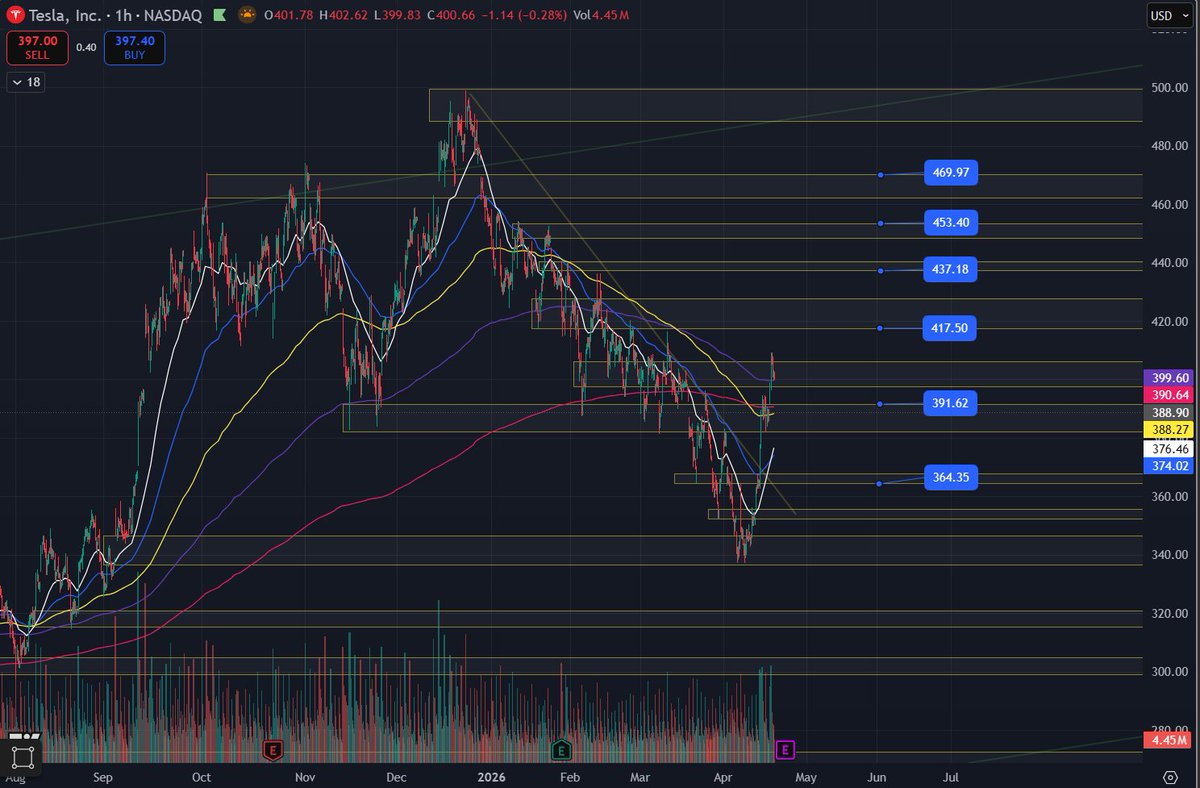Click the blue dot anchoring the 469.97 label
This screenshot has width=1200, height=788.
880,175
